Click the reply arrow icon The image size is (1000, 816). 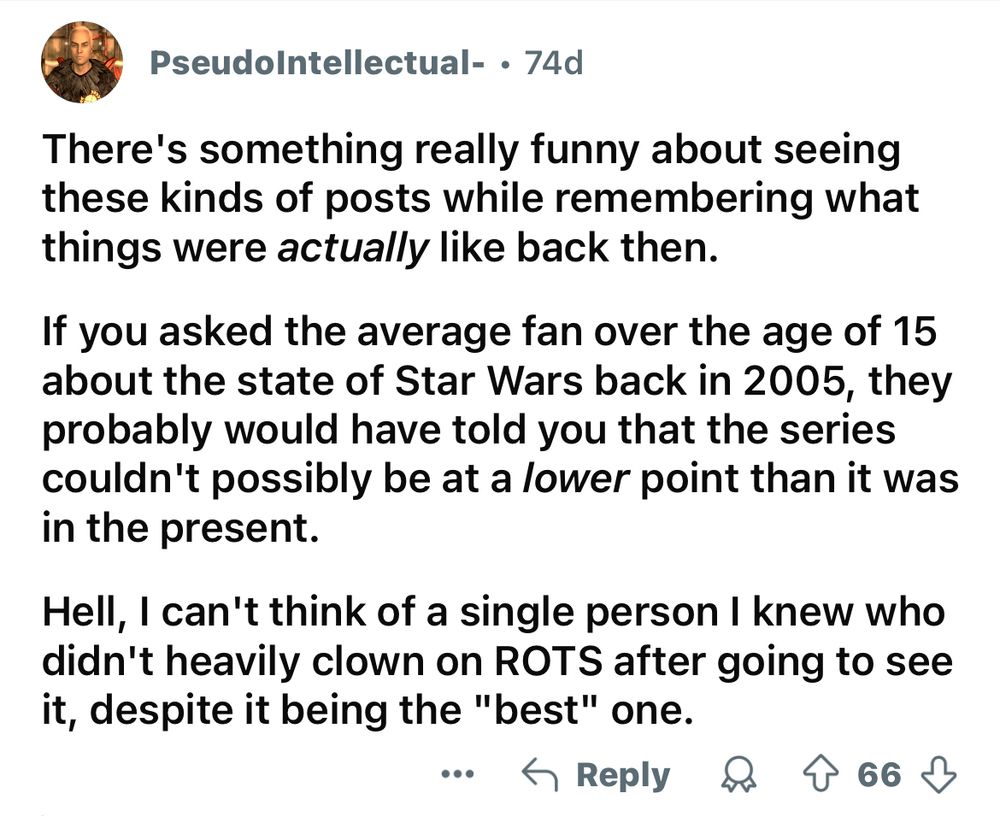click(543, 774)
